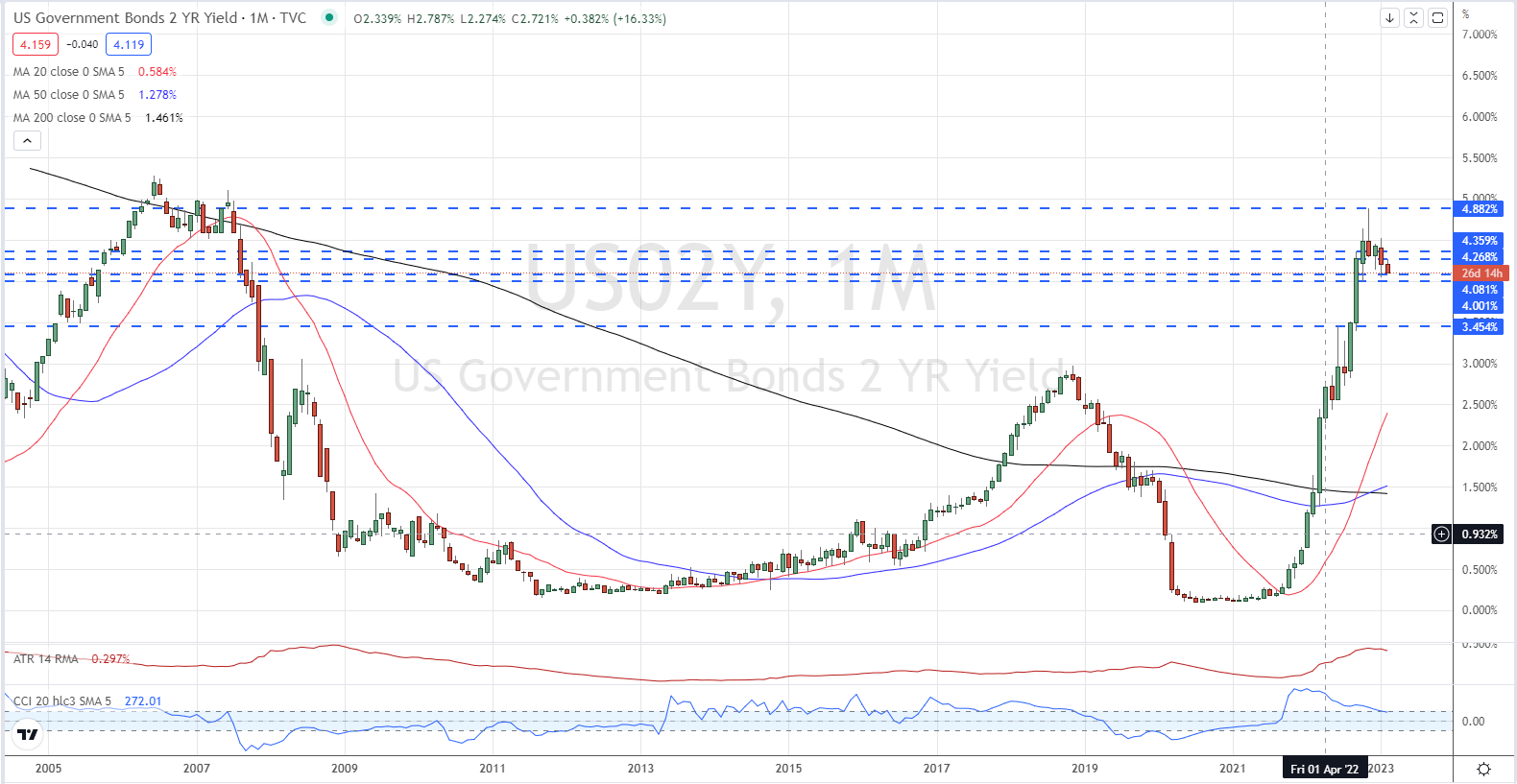This screenshot has width=1517, height=784.
Task: Select the MA 50 close indicator legend
Action: [x=69, y=94]
